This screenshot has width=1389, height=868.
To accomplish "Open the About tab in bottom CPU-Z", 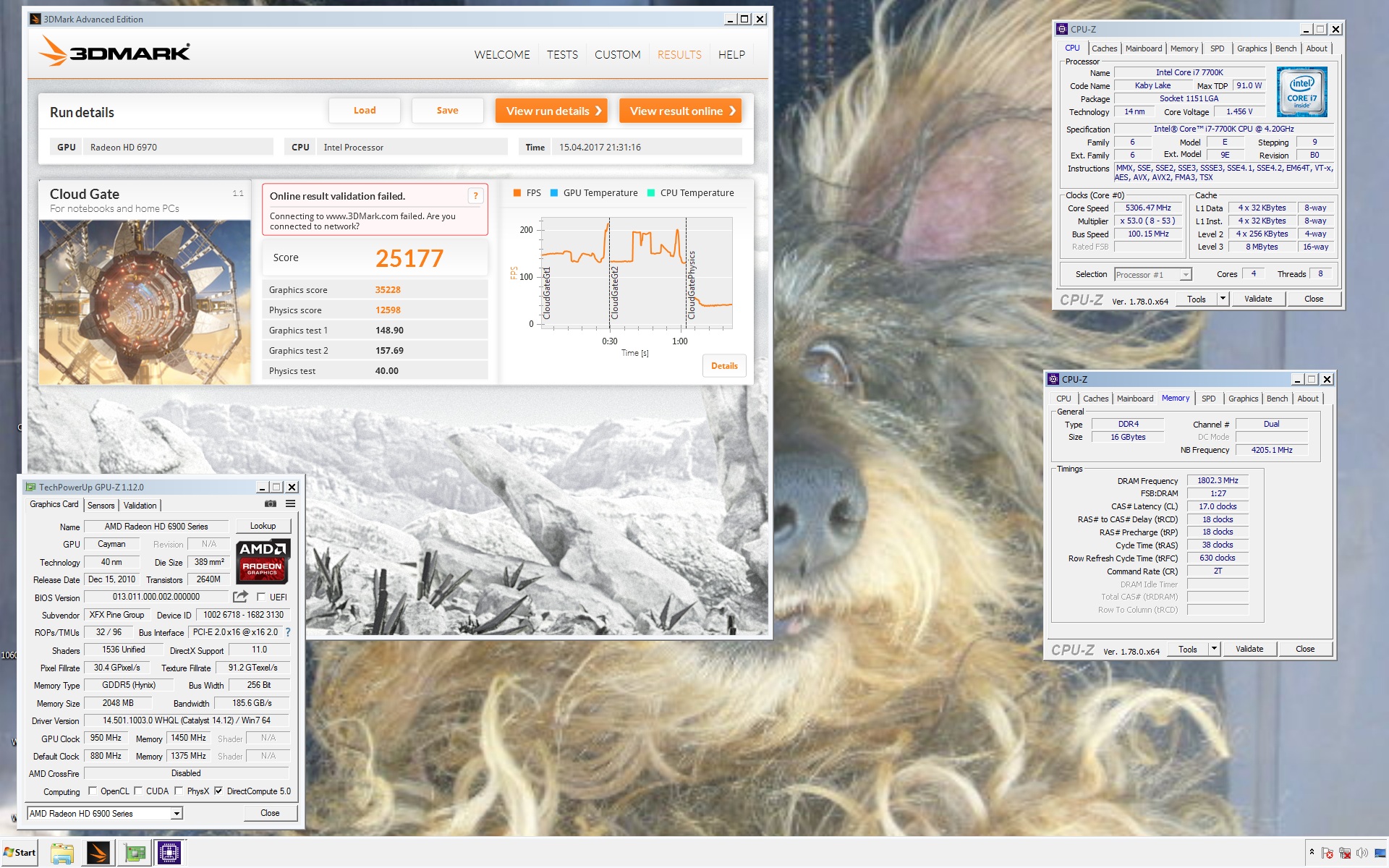I will pos(1307,399).
